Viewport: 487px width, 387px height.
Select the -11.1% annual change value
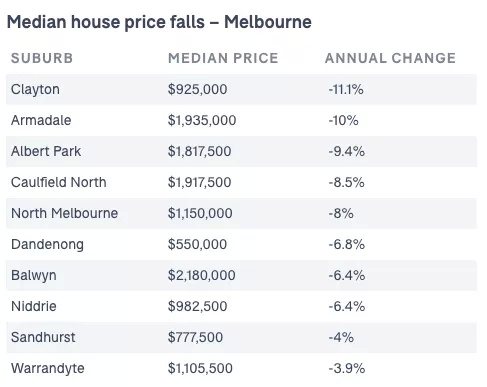pyautogui.click(x=346, y=89)
